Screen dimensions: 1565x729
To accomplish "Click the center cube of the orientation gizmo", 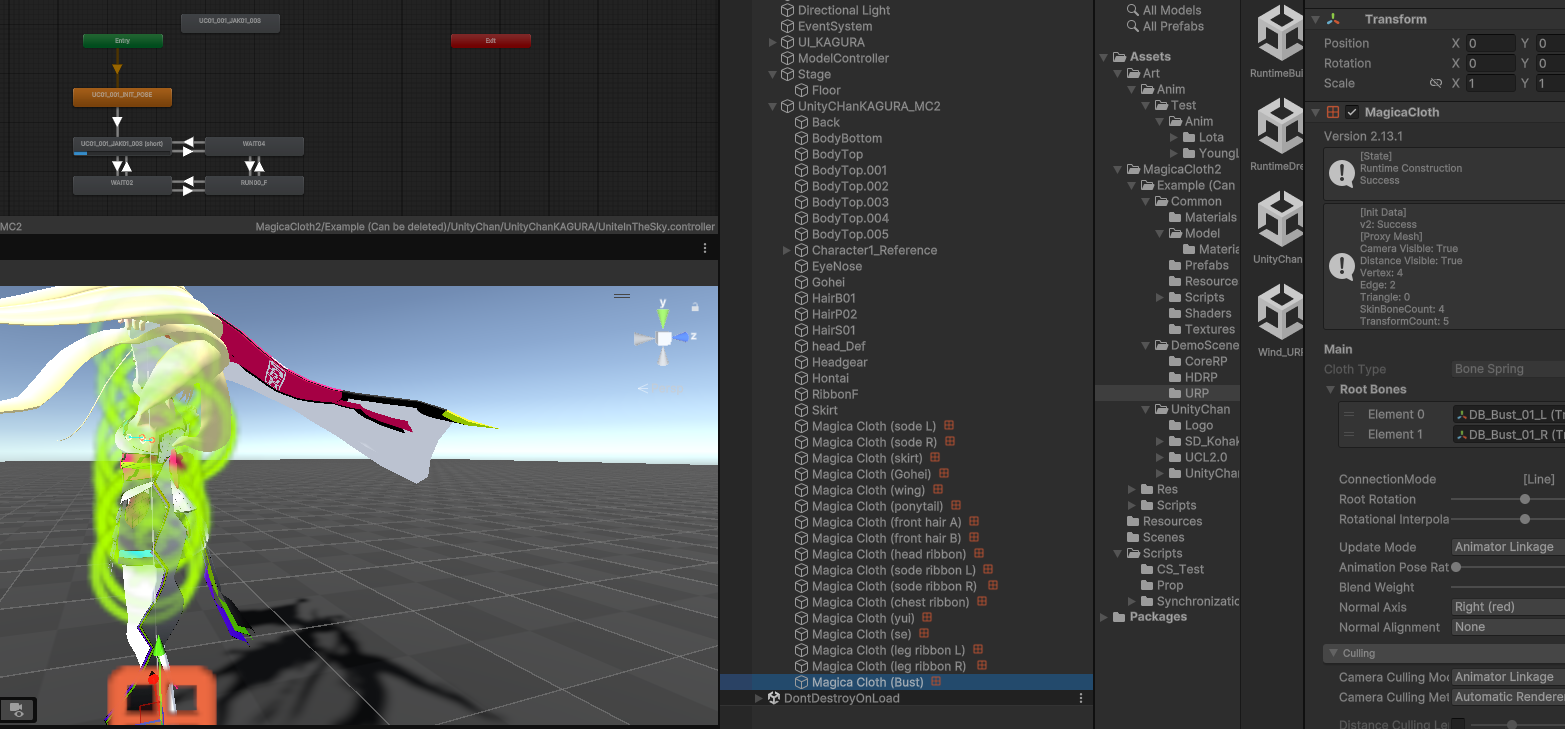I will coord(663,339).
